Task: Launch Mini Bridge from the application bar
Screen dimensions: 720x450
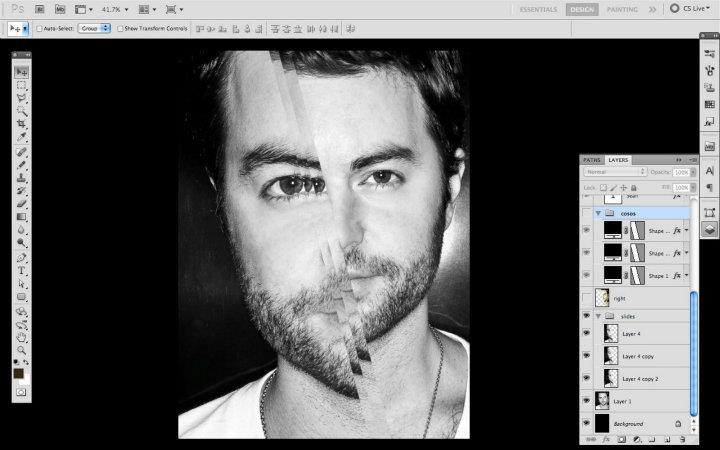Action: click(x=60, y=9)
